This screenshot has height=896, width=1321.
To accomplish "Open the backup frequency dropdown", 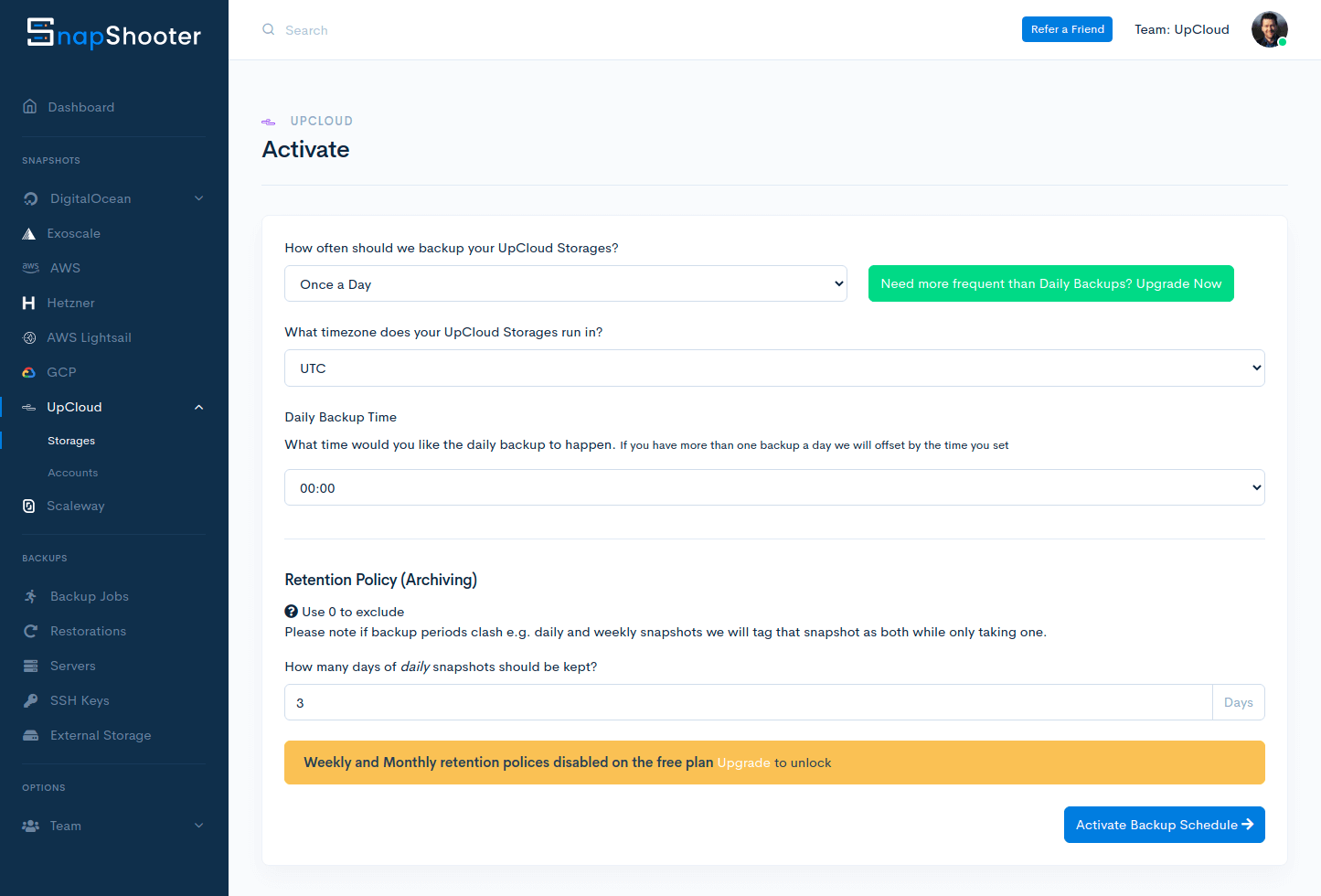I will 565,284.
